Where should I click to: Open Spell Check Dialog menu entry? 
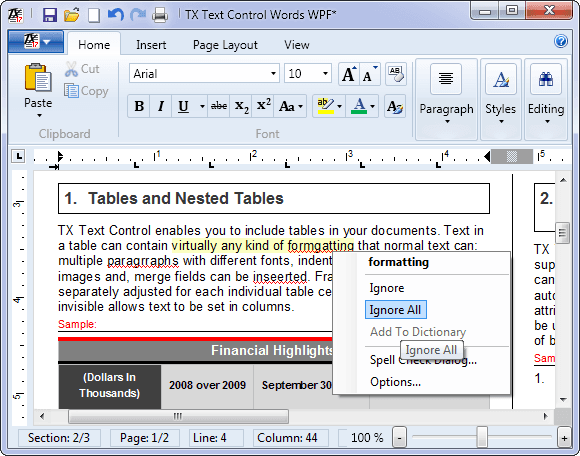[423, 360]
